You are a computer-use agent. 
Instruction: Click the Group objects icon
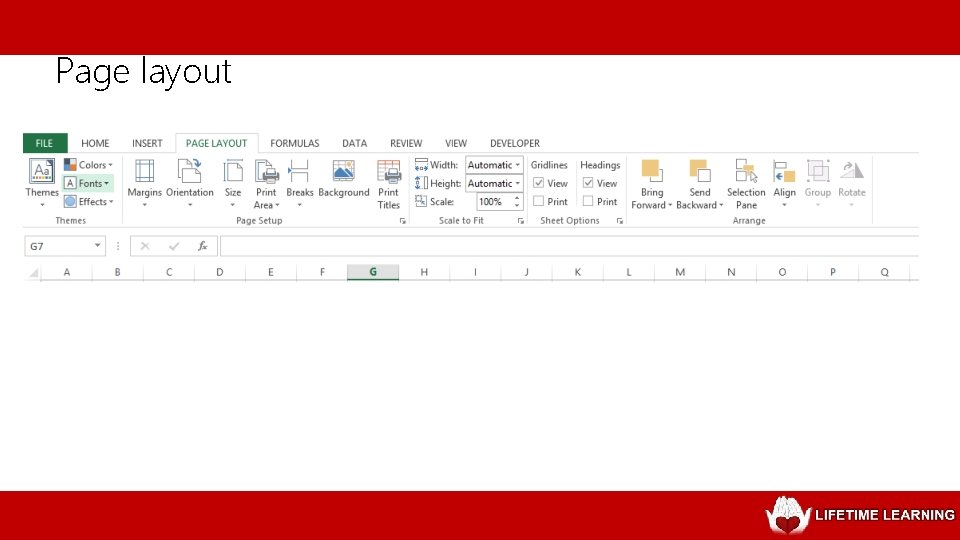coord(817,171)
